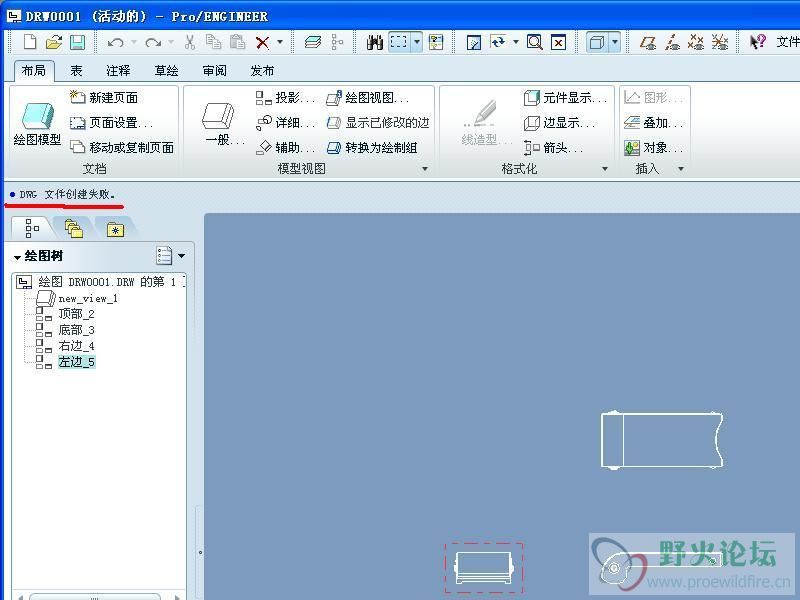Select the folder browser navigator tab

point(74,229)
